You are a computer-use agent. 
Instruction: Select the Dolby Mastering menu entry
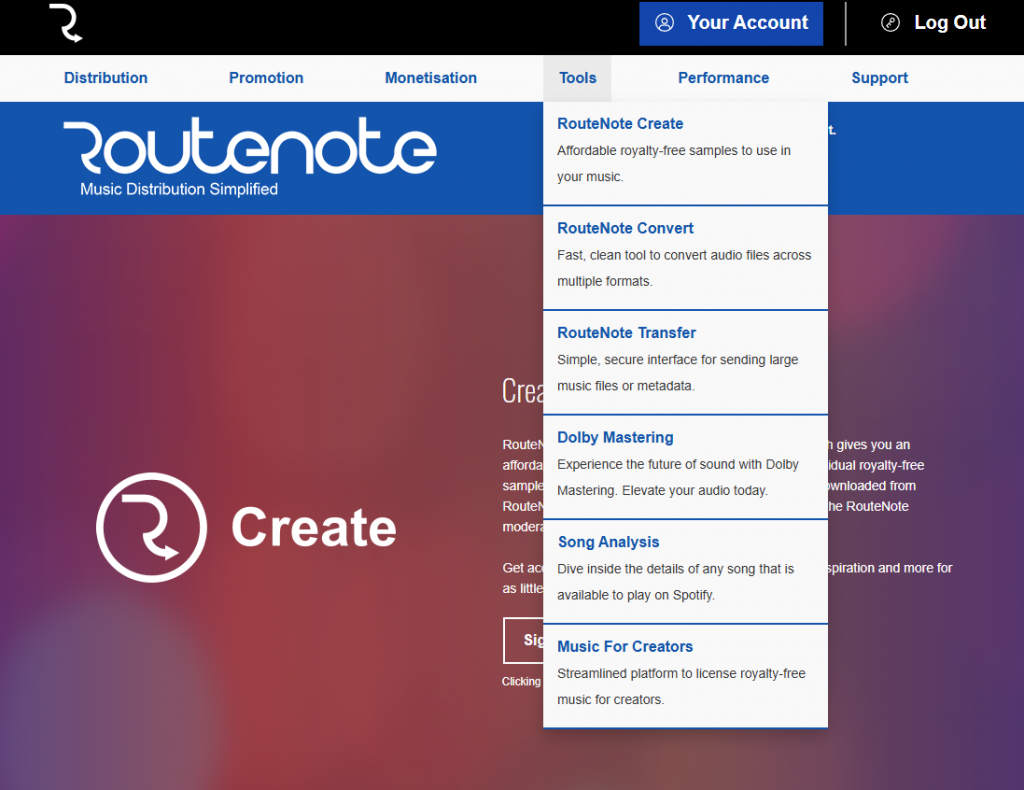click(x=615, y=437)
